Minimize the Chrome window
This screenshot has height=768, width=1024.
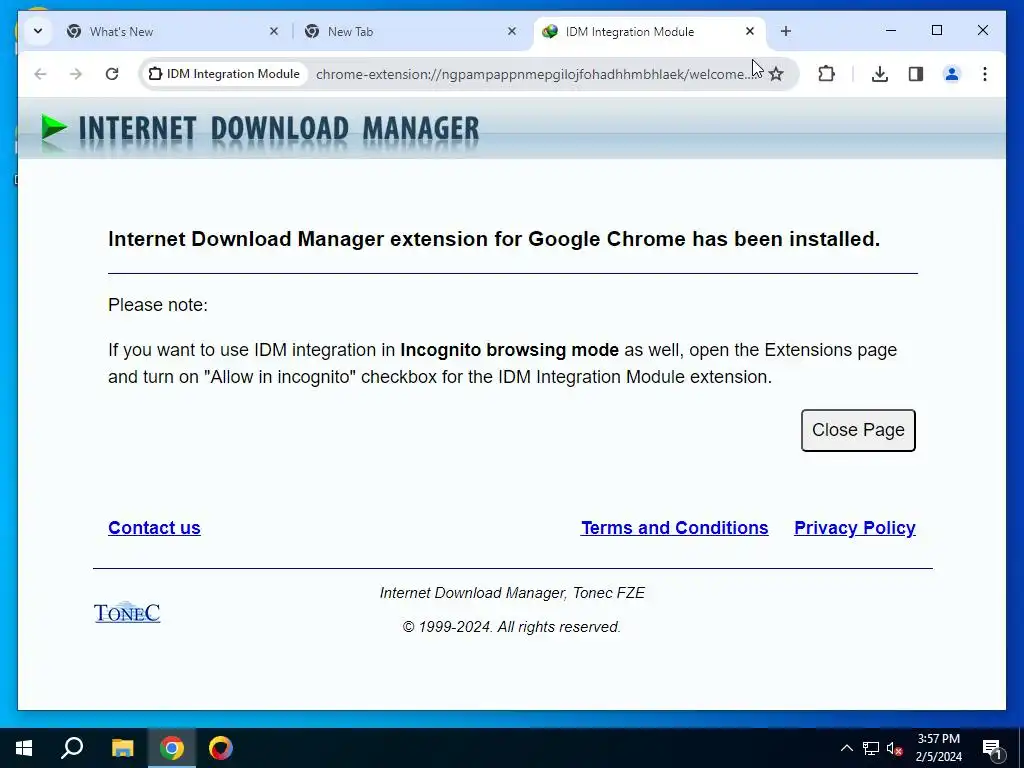[891, 31]
